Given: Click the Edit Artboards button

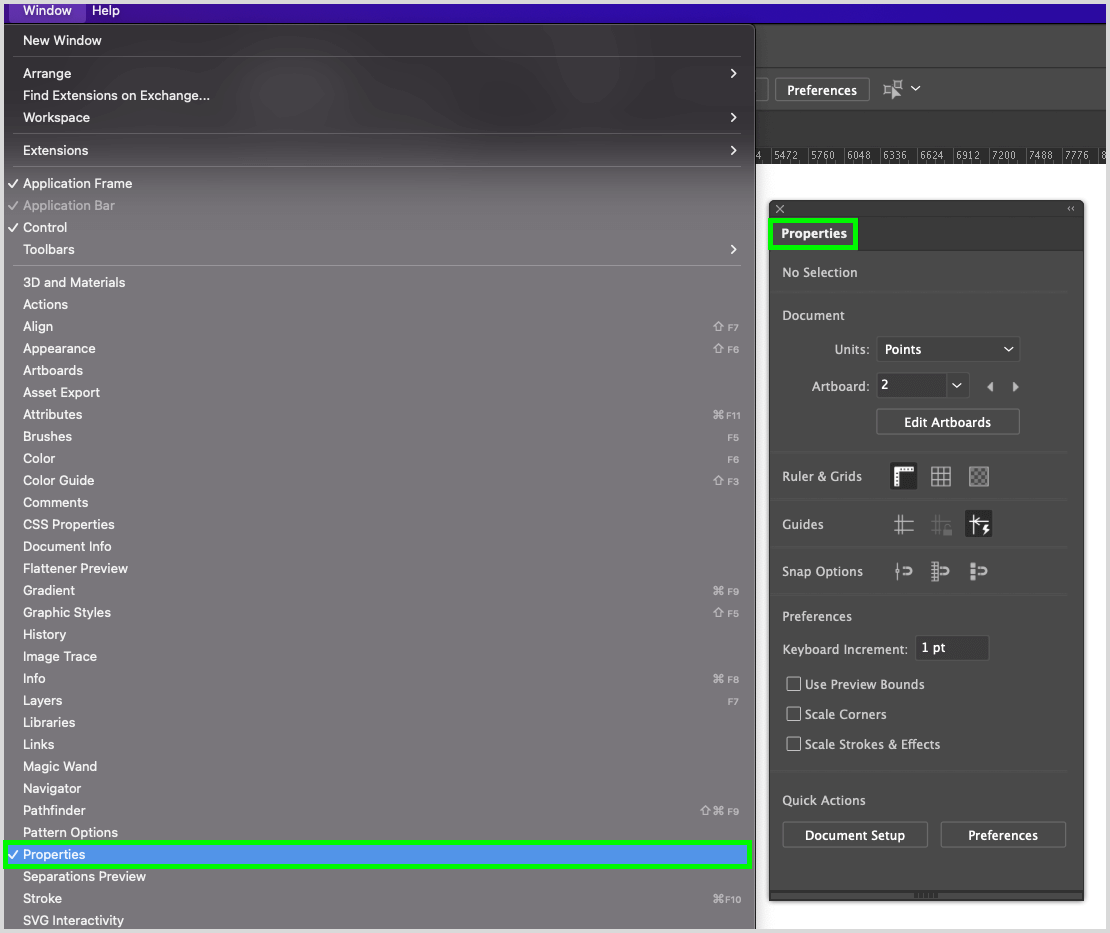Looking at the screenshot, I should tap(947, 422).
